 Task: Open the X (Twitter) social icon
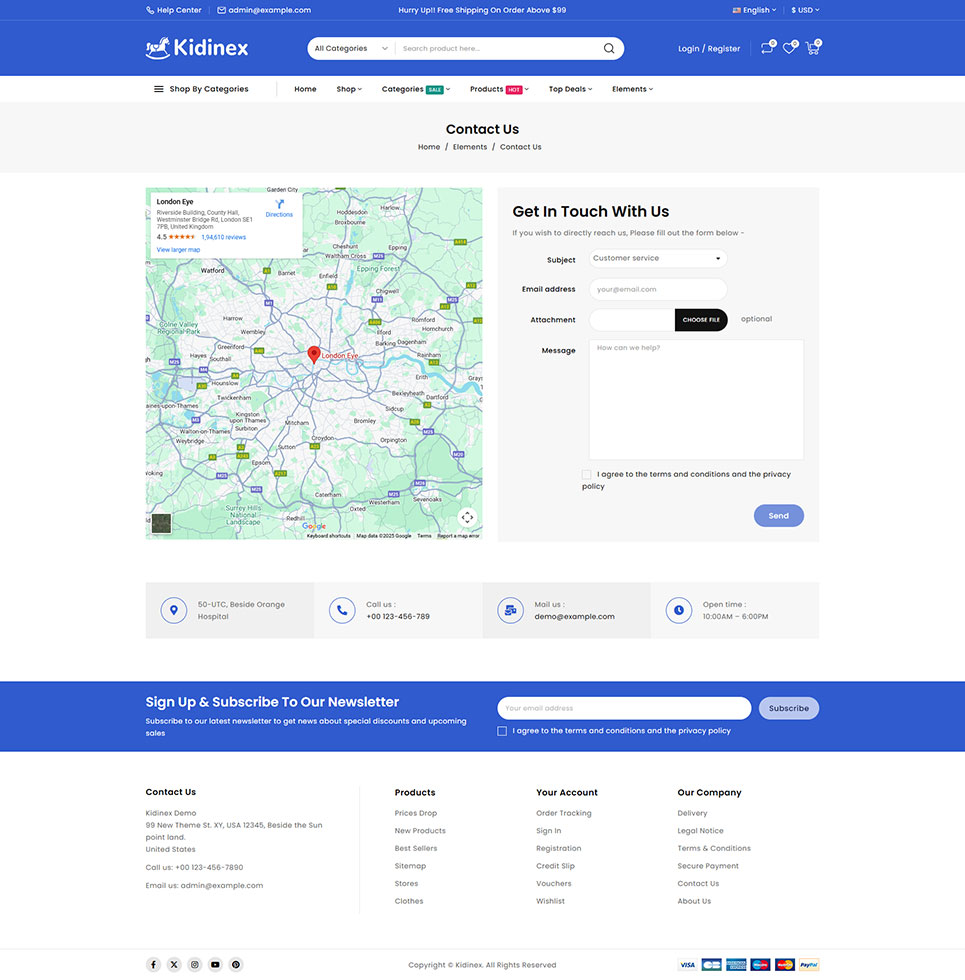pyautogui.click(x=174, y=964)
